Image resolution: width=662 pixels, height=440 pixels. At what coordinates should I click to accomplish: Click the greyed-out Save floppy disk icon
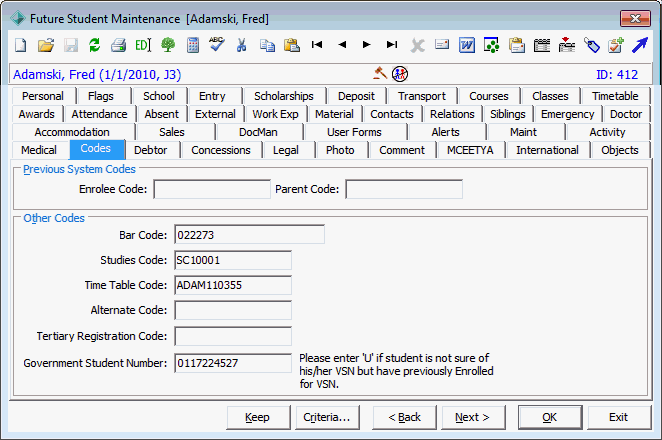(x=71, y=45)
